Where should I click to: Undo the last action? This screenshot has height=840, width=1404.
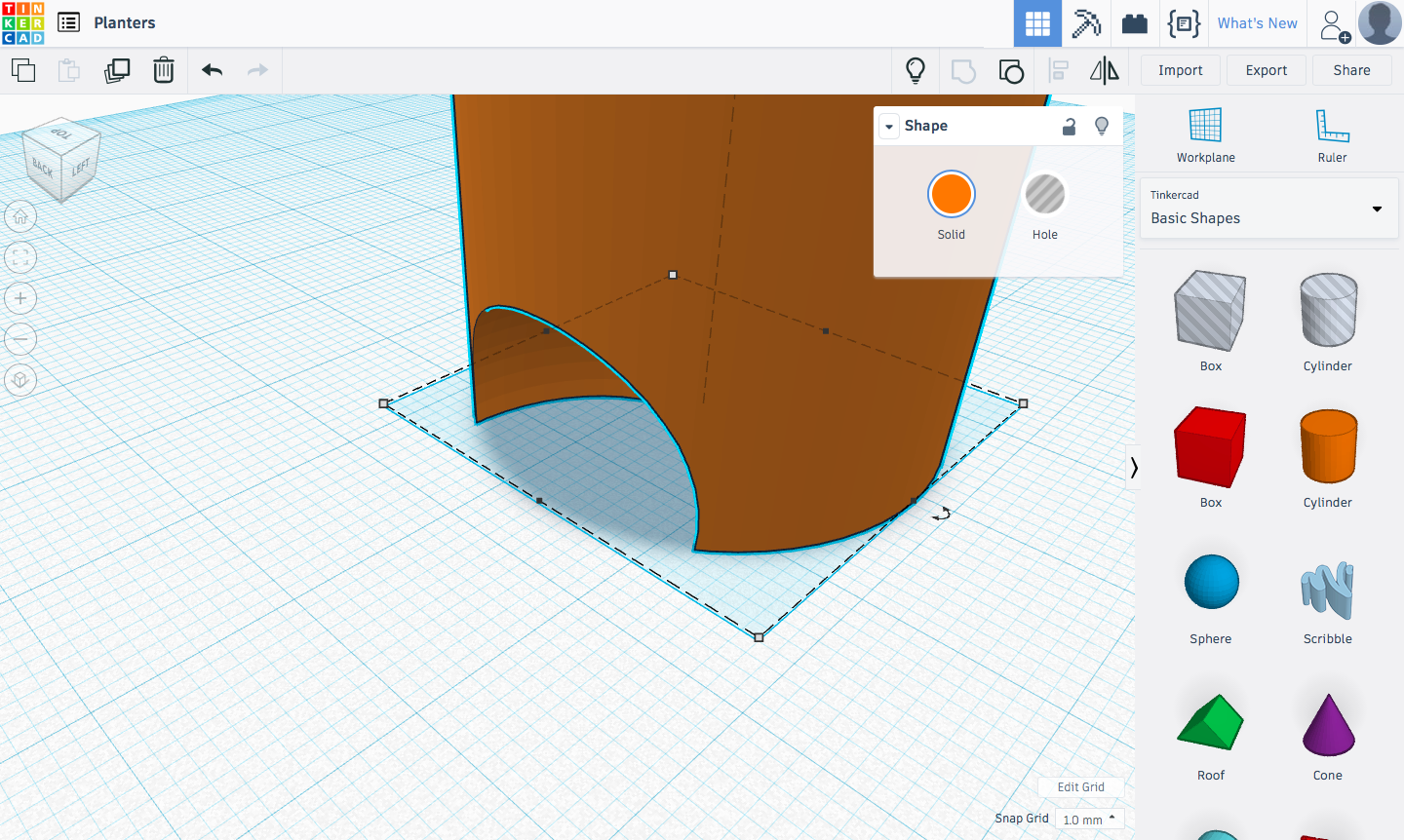(x=212, y=70)
